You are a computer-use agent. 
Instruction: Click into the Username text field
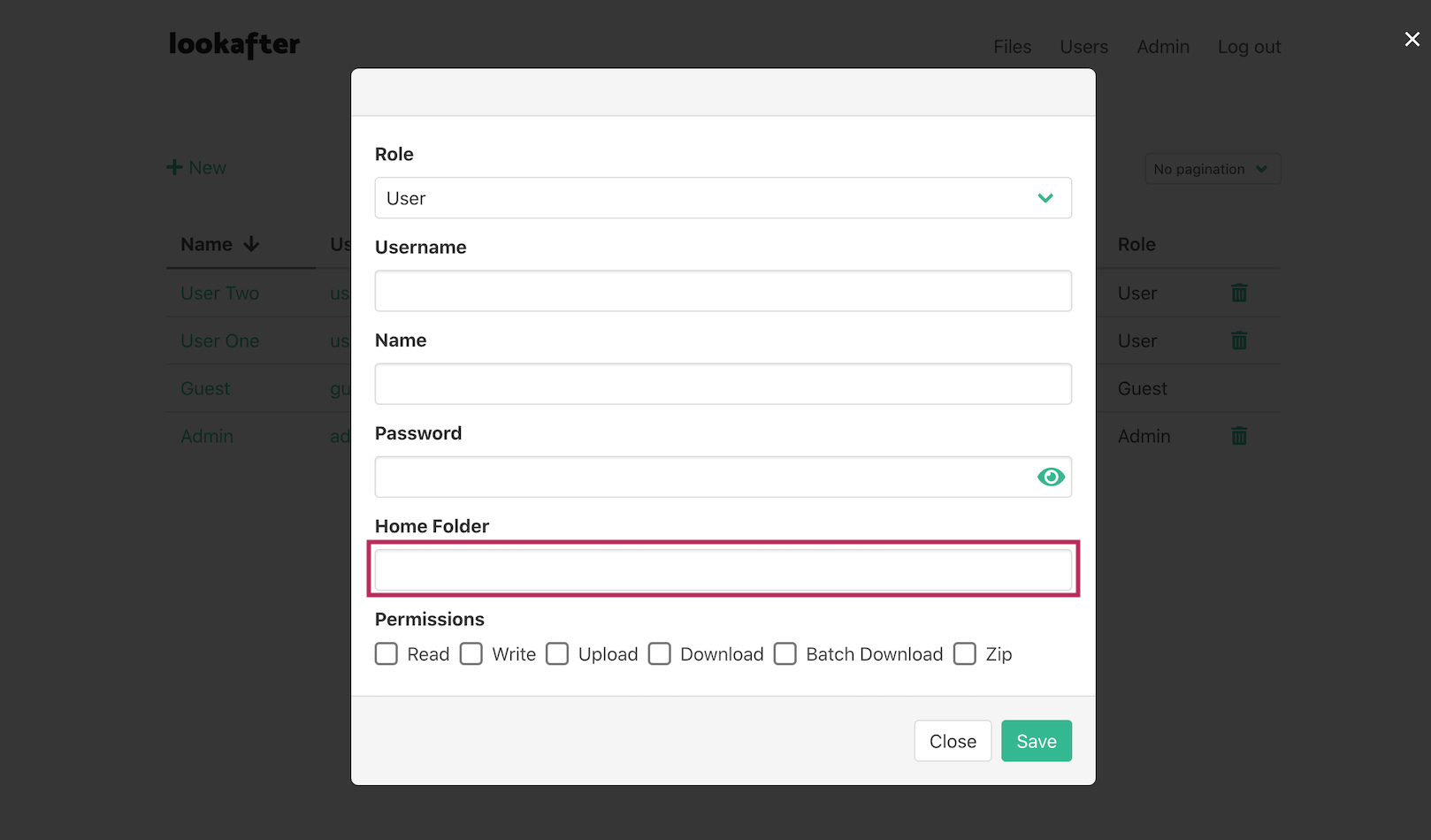[x=723, y=291]
